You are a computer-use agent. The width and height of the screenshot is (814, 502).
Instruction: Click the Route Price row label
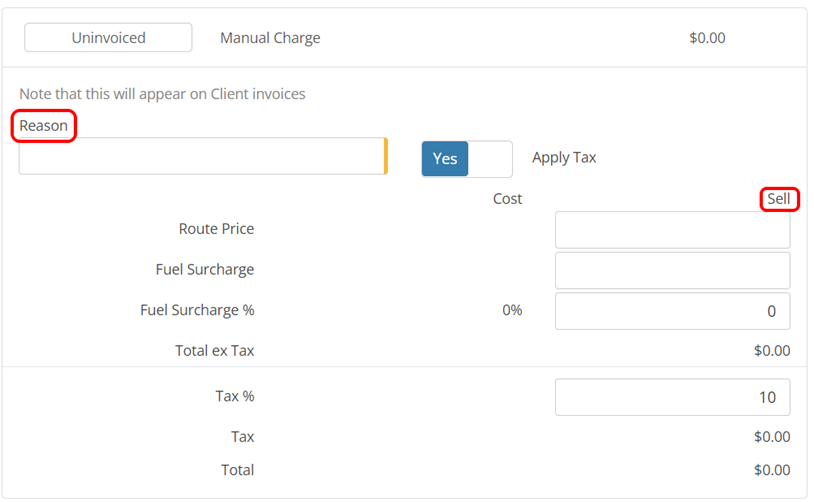coord(216,229)
